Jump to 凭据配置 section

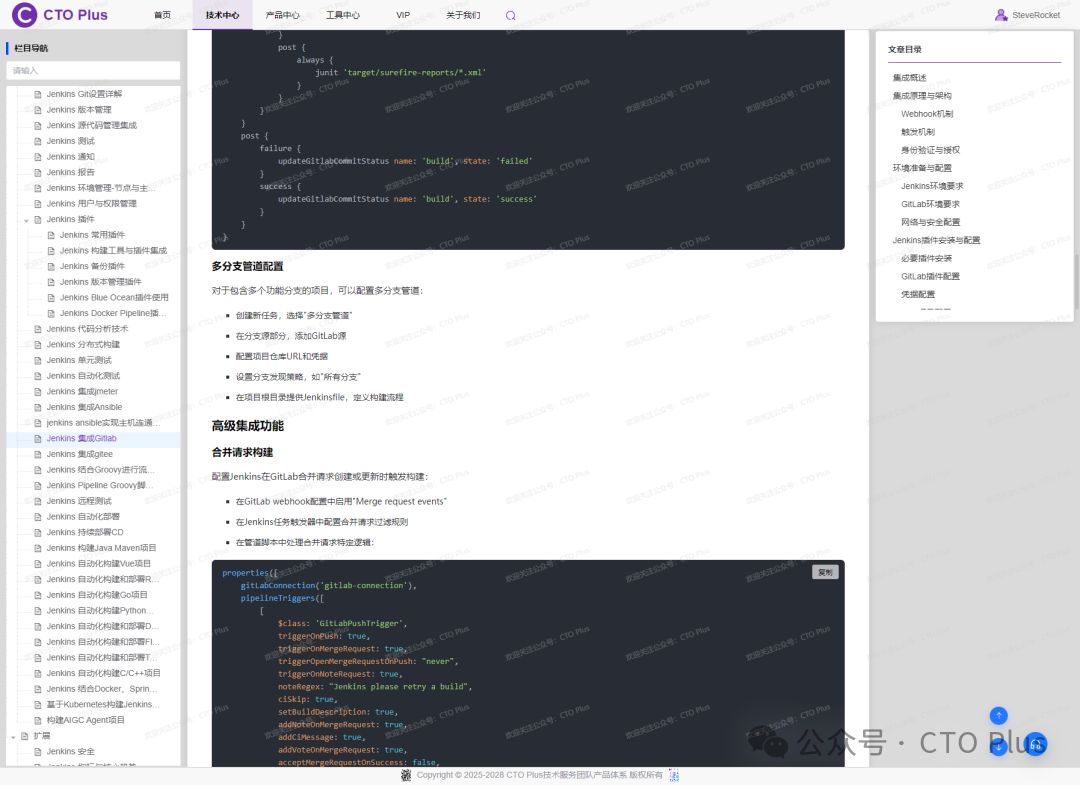[x=917, y=295]
